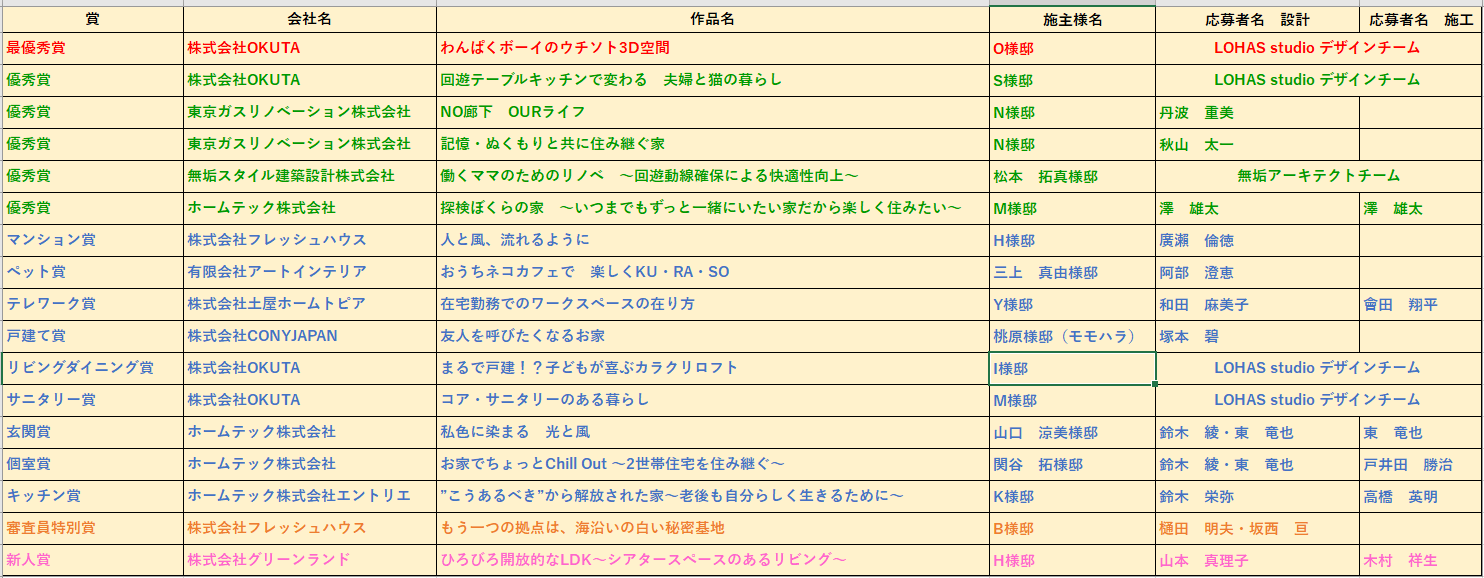Select the マンション賞 cell

pos(93,240)
